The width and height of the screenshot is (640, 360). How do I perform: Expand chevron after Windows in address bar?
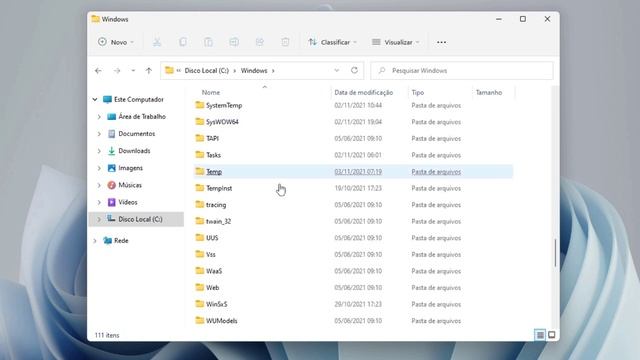(273, 71)
